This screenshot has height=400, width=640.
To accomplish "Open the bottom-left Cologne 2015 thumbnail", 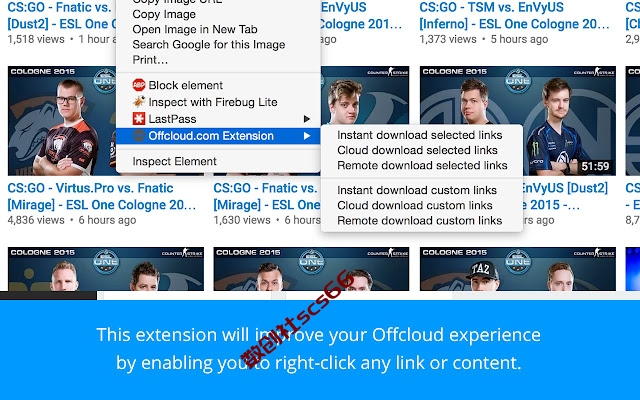I will (x=106, y=269).
